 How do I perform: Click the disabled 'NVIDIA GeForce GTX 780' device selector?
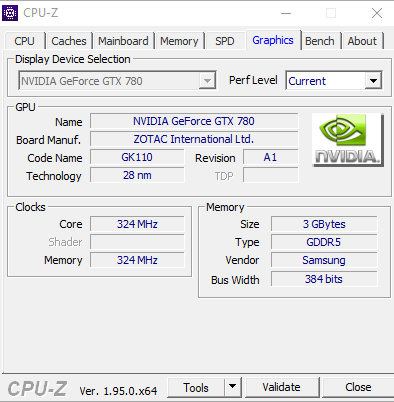pos(117,81)
